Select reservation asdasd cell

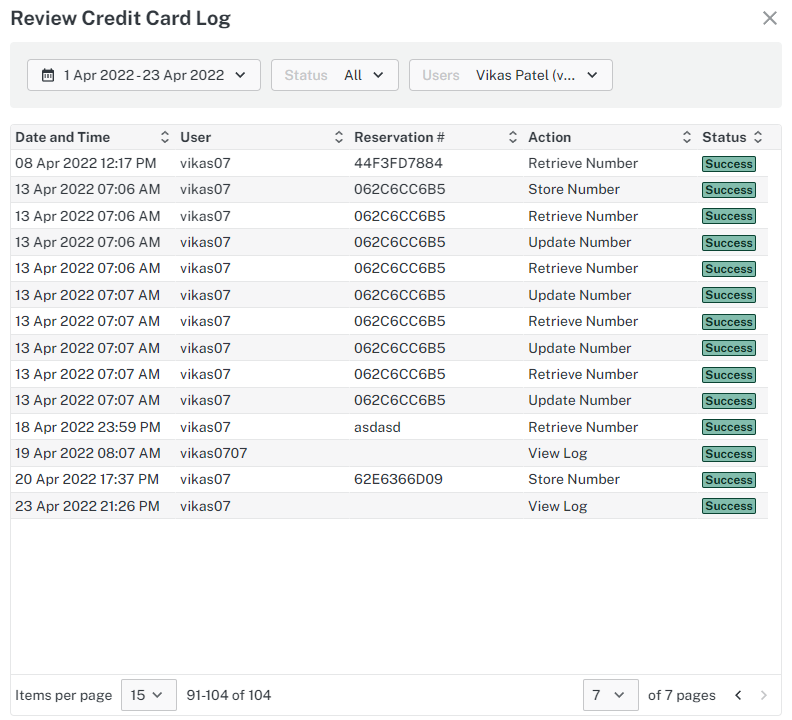pyautogui.click(x=377, y=427)
